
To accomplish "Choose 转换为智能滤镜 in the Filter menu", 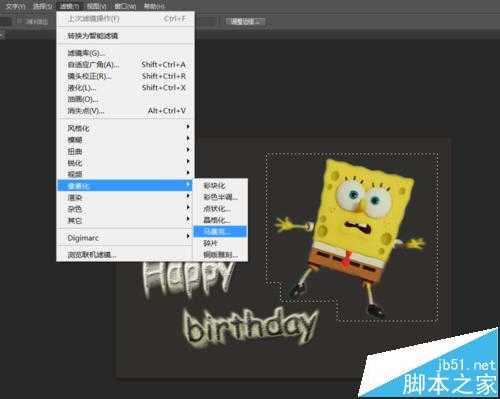I will (x=125, y=36).
